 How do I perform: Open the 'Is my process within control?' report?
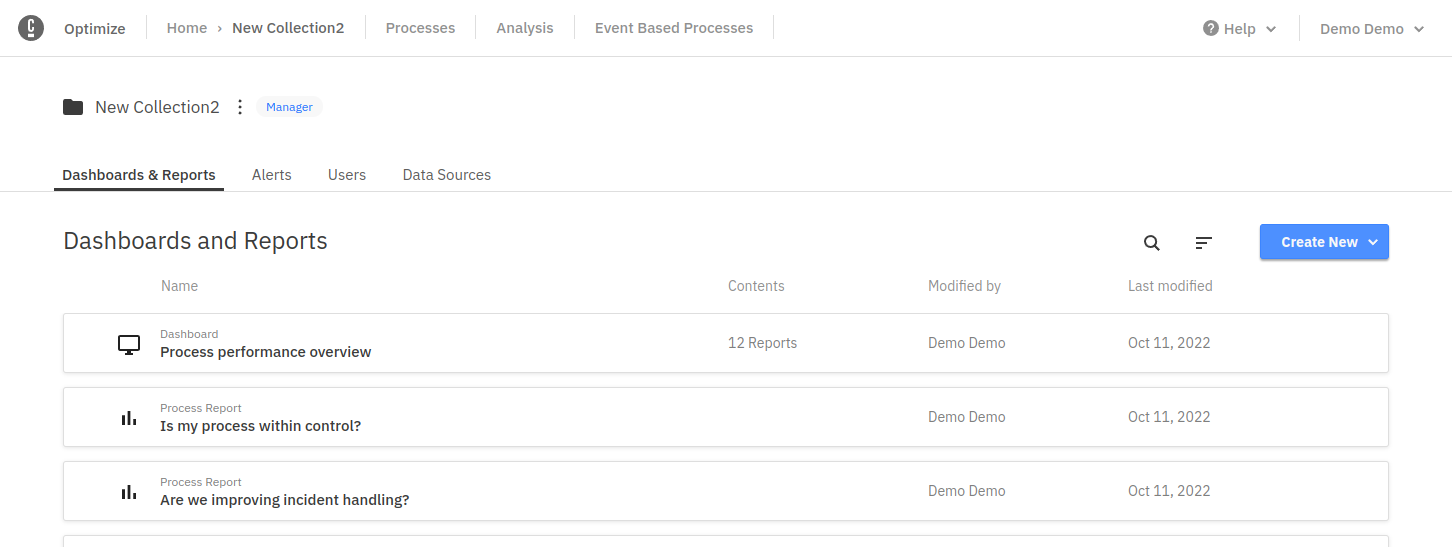click(260, 426)
